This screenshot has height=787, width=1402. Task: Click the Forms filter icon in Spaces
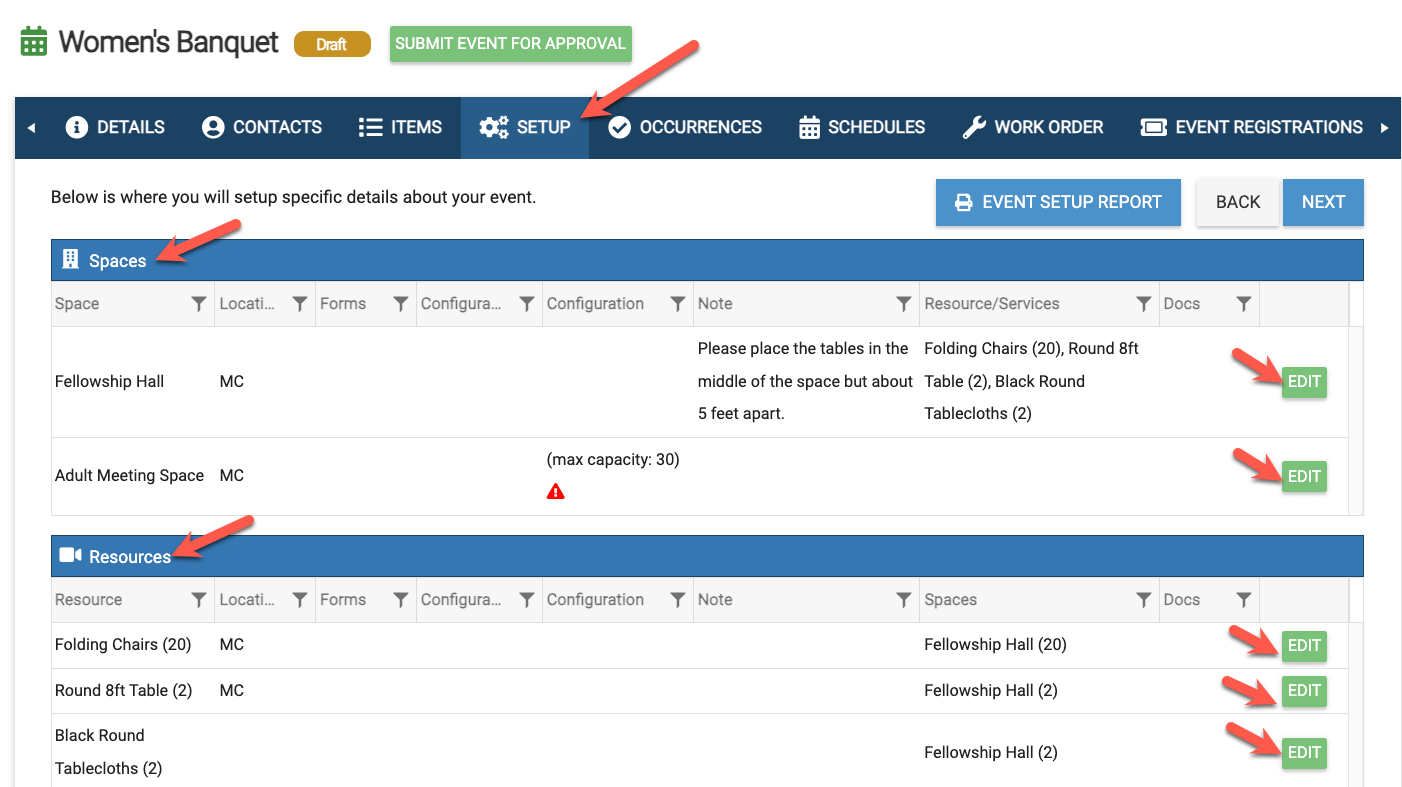point(400,304)
